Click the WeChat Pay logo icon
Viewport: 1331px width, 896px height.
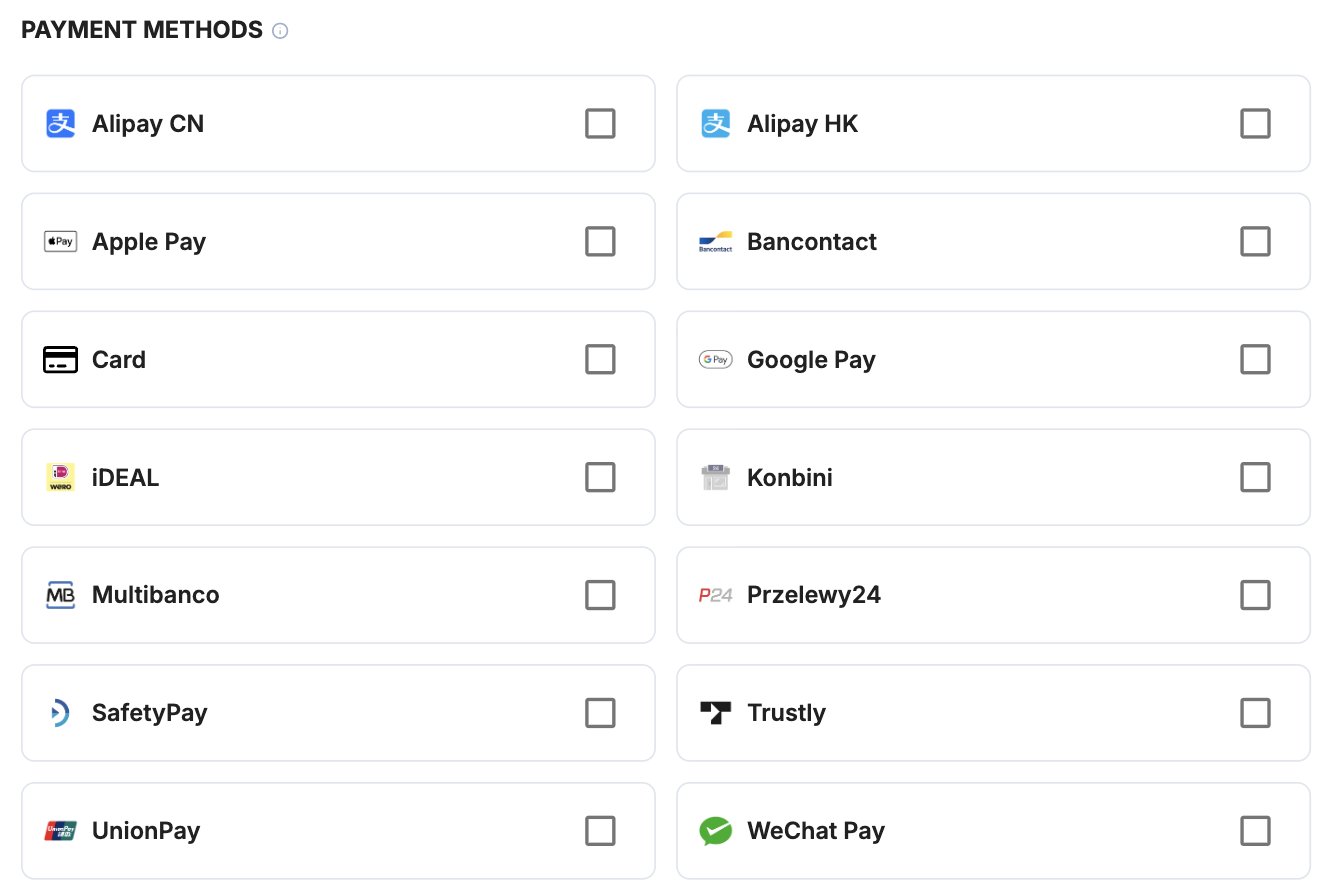716,831
